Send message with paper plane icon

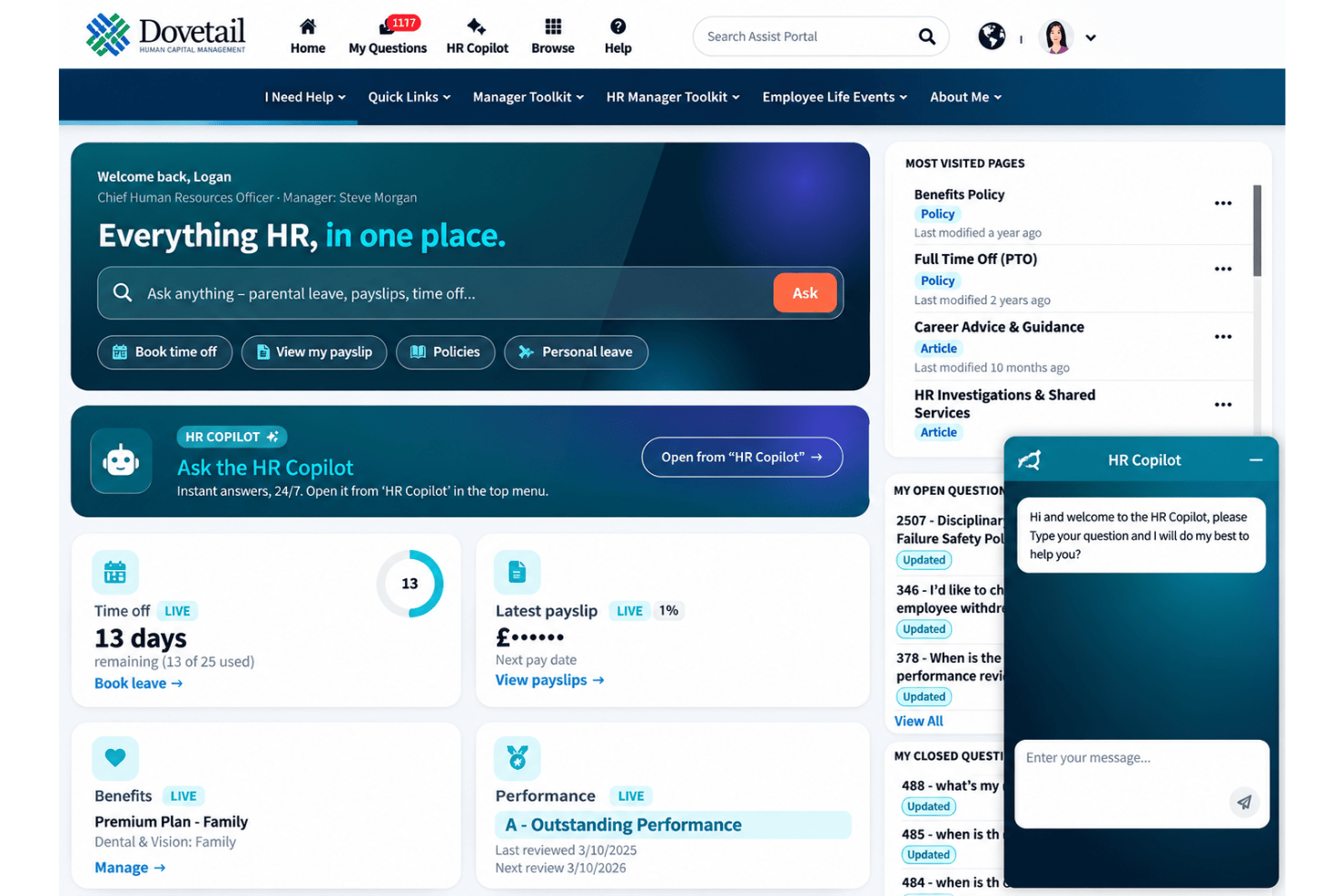(x=1244, y=802)
